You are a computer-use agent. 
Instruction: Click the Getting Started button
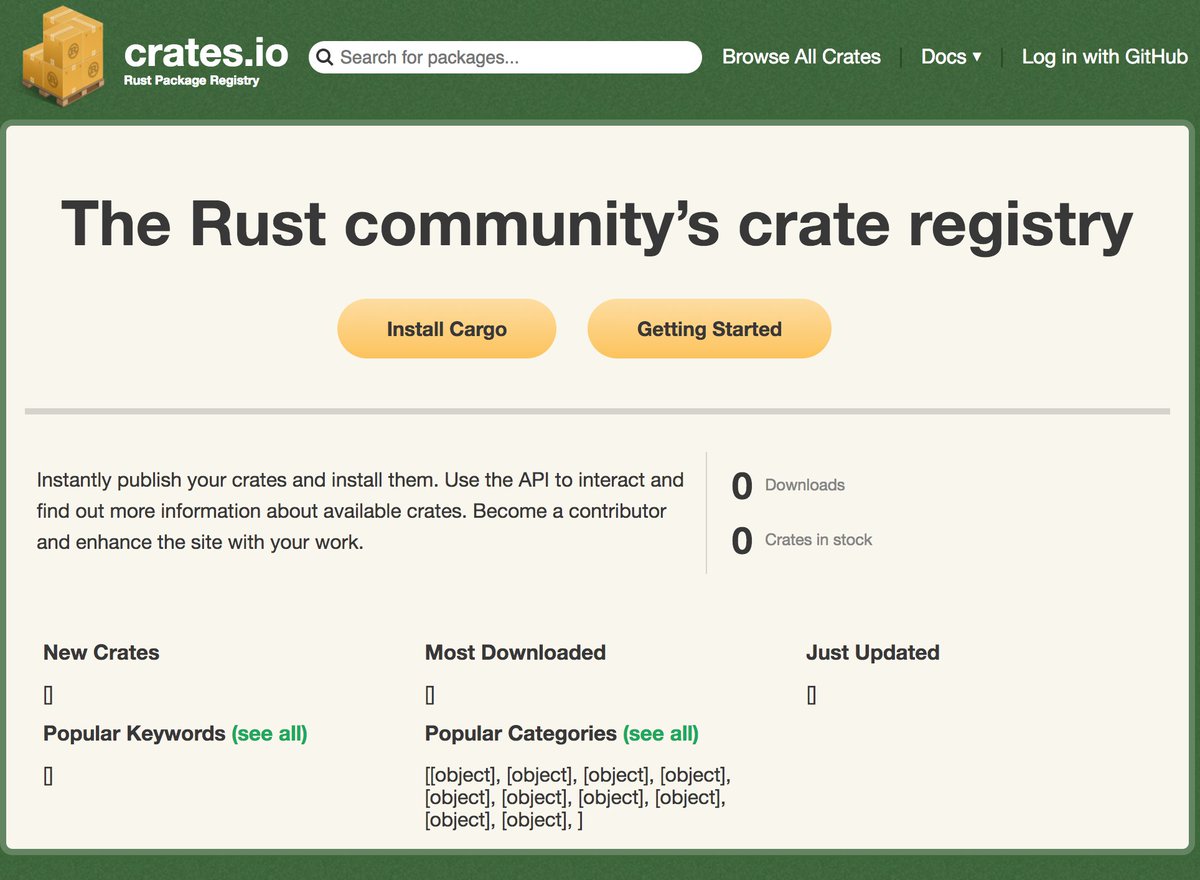(x=709, y=329)
